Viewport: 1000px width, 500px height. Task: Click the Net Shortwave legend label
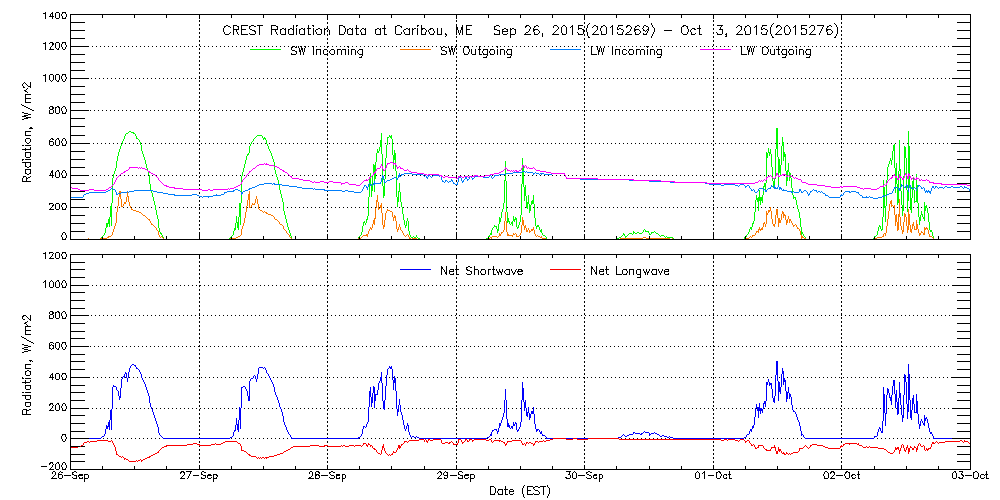click(482, 271)
